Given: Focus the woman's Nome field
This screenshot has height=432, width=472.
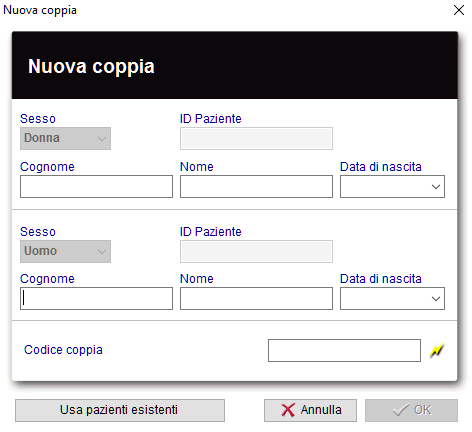Looking at the screenshot, I should click(256, 187).
